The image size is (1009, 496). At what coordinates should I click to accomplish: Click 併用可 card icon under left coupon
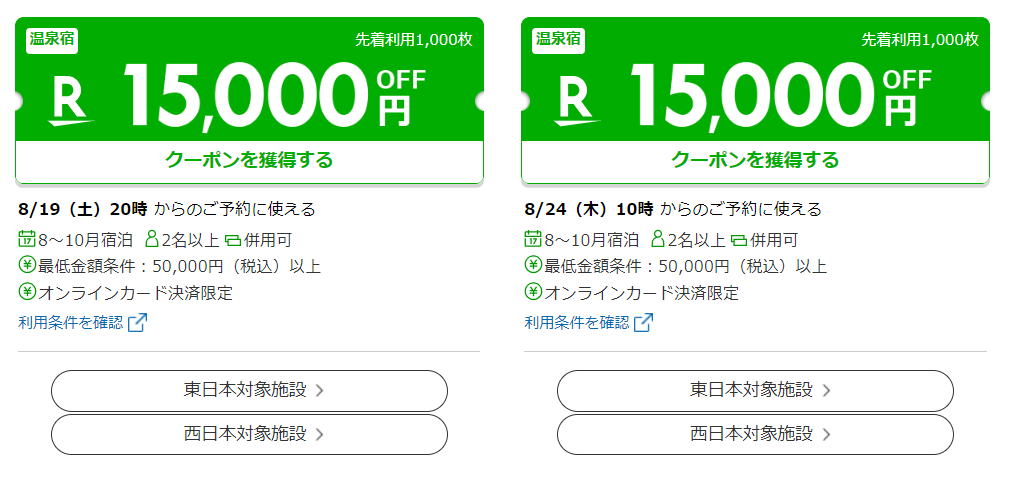[x=233, y=241]
